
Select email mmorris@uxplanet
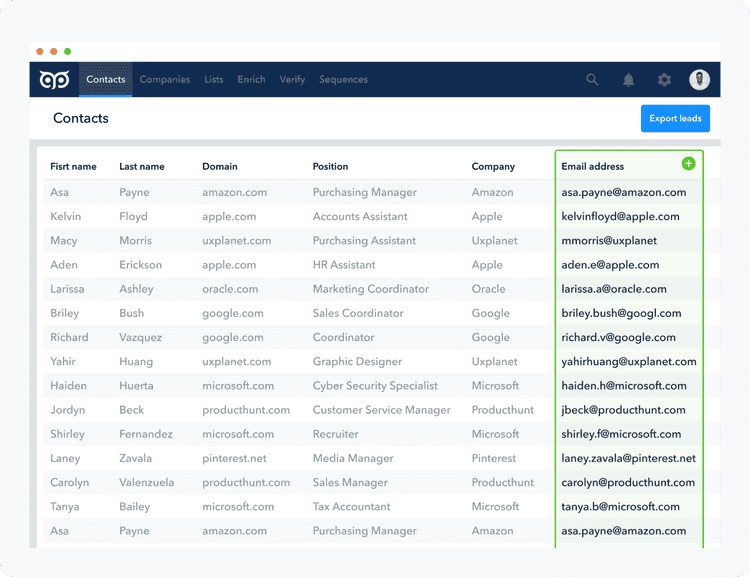point(609,241)
